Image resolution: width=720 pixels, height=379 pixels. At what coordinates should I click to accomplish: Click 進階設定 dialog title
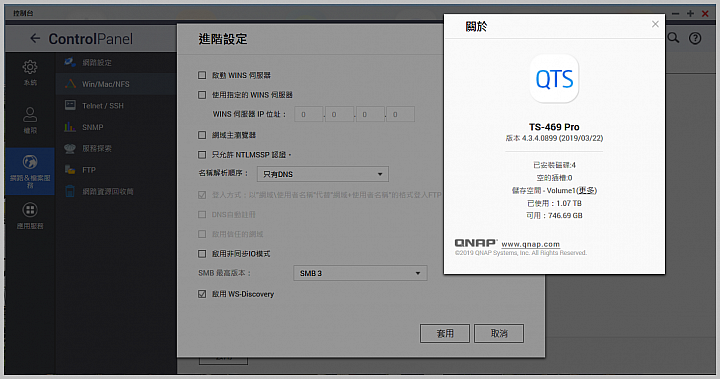[x=223, y=39]
